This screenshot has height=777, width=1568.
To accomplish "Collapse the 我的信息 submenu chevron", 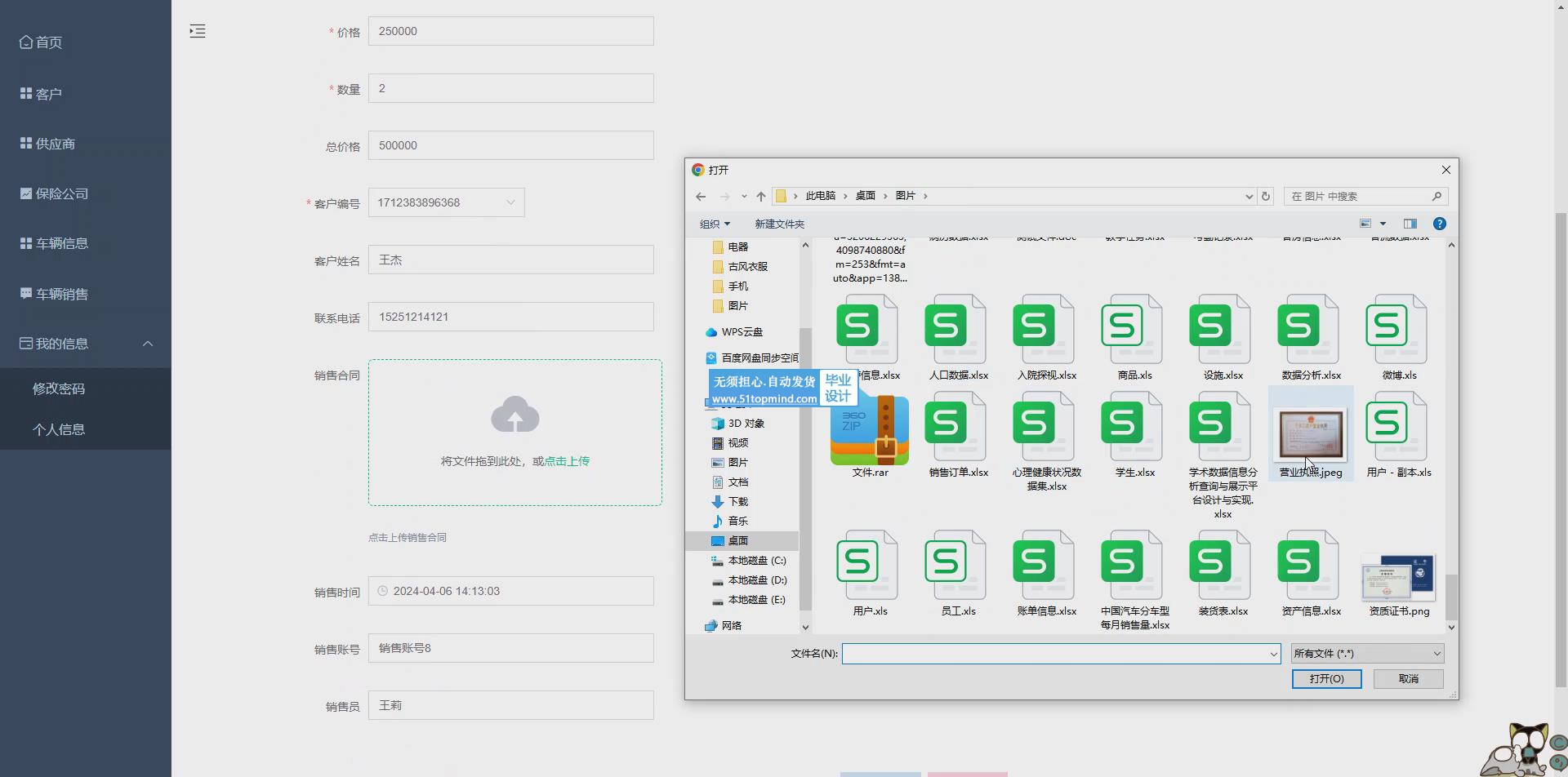I will point(148,344).
